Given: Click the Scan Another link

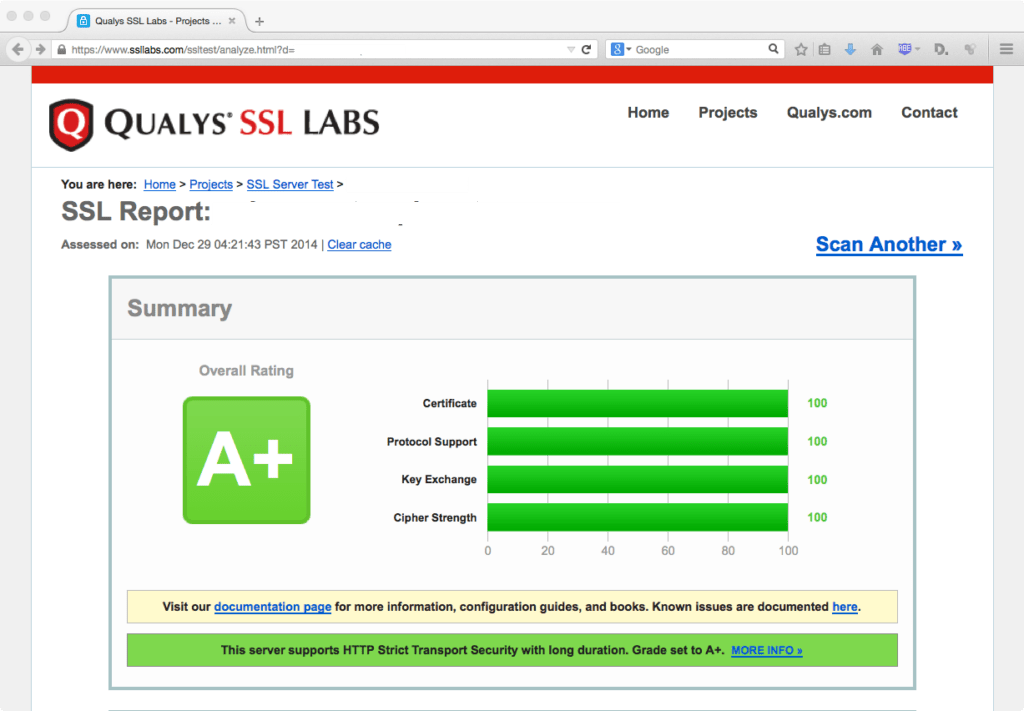Looking at the screenshot, I should tap(888, 245).
